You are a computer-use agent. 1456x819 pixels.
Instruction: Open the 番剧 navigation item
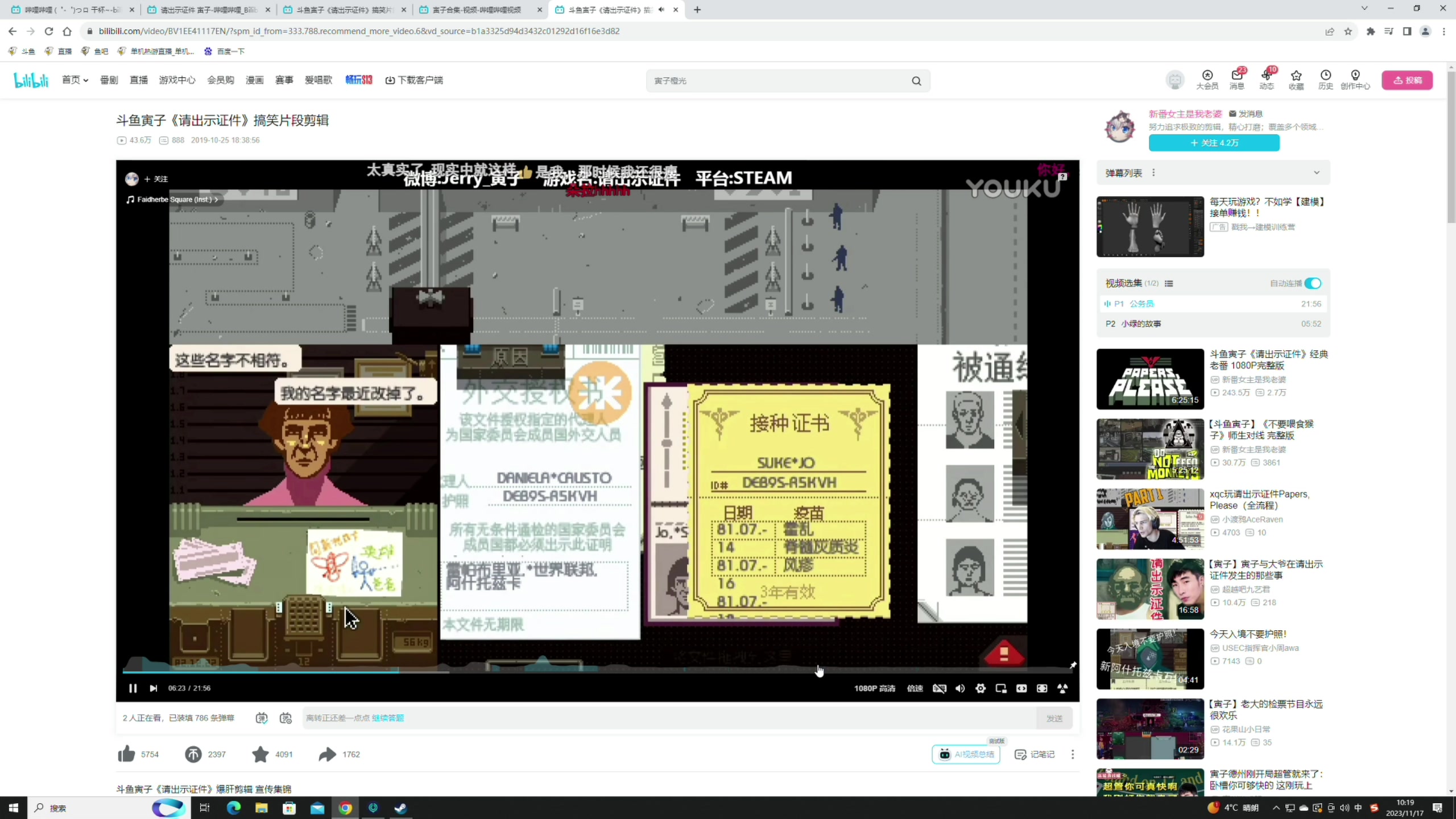tap(109, 80)
